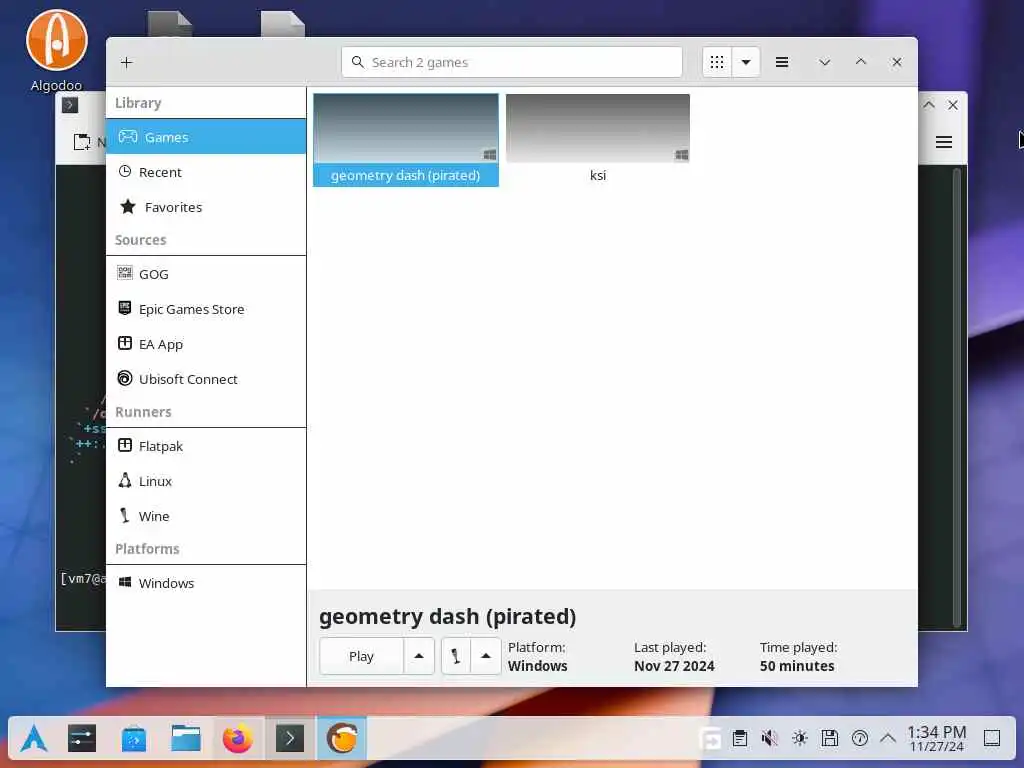
Task: Click the terminal window scrollbar
Action: point(959,397)
